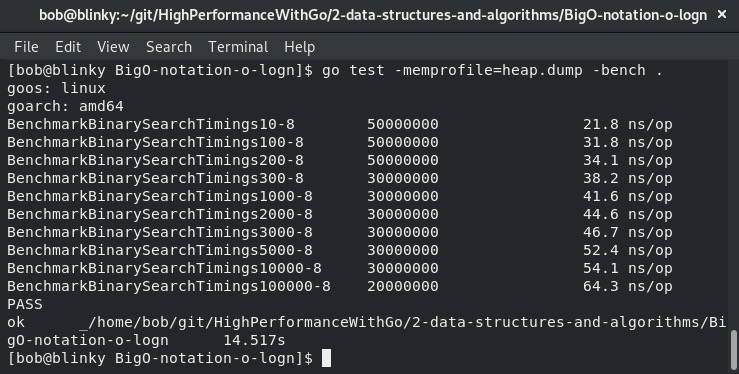The height and width of the screenshot is (374, 739).
Task: Open the File menu
Action: coord(26,47)
